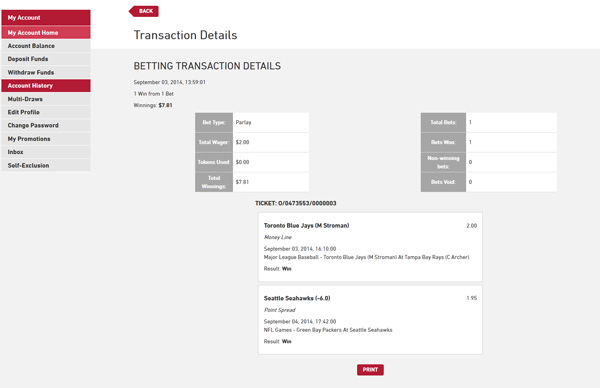Open Withdraw Funds option

(x=46, y=72)
